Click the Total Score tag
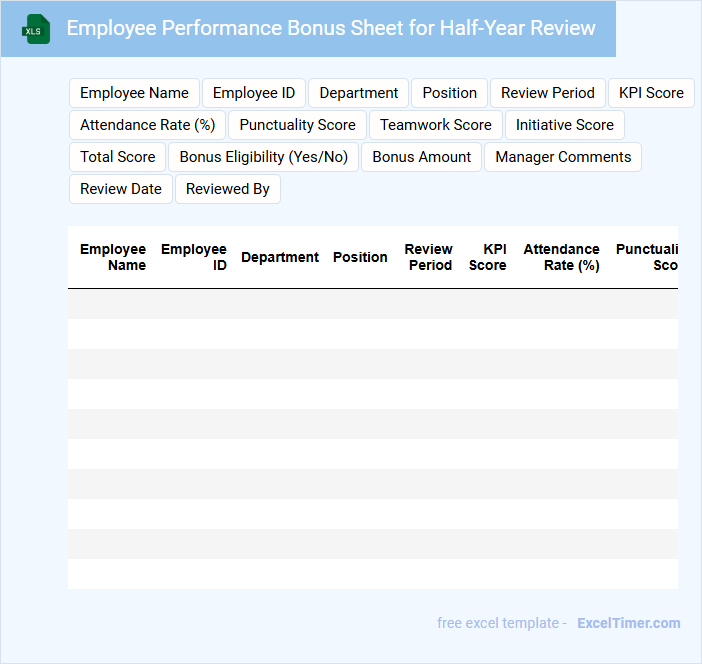Viewport: 702px width, 664px height. pyautogui.click(x=118, y=157)
